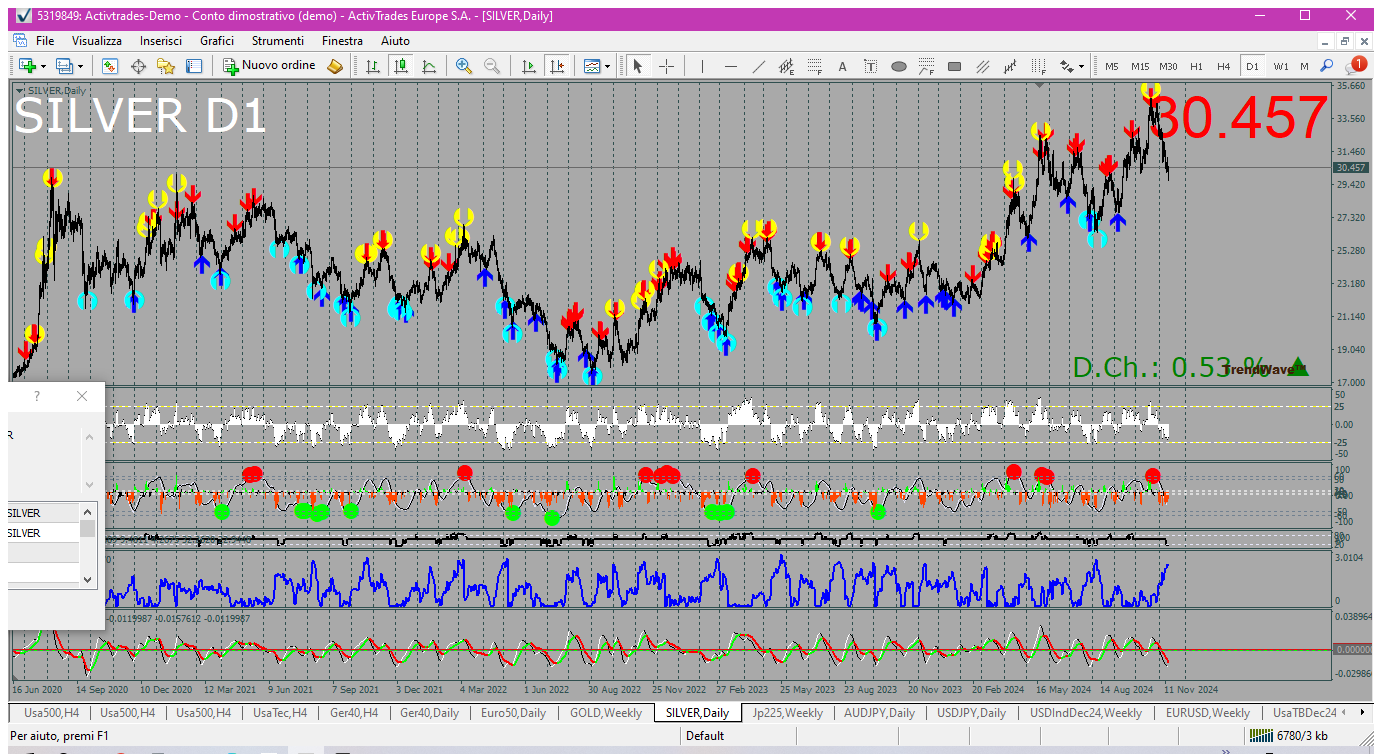Select the arrows objects icon
The height and width of the screenshot is (754, 1382).
[1066, 66]
